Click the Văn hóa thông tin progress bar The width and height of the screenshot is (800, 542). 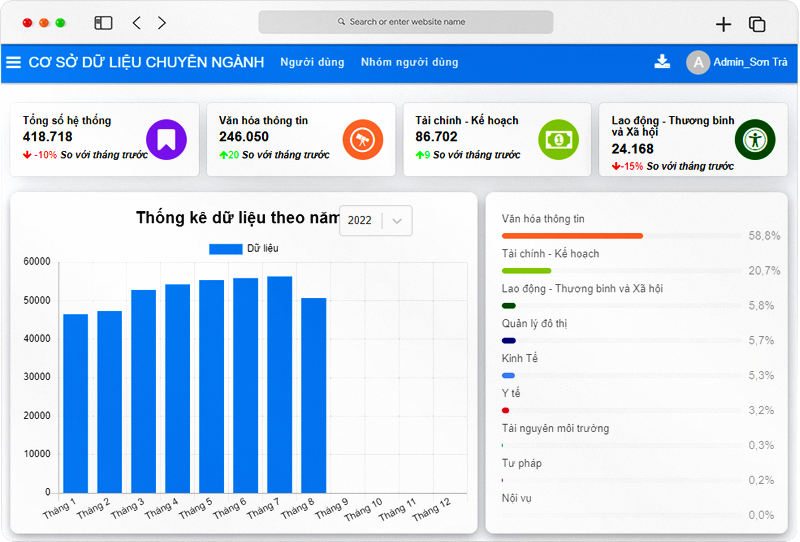click(x=621, y=236)
